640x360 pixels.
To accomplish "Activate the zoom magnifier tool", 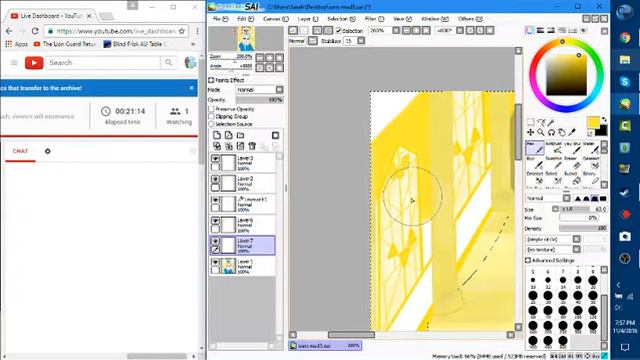I will pyautogui.click(x=541, y=132).
